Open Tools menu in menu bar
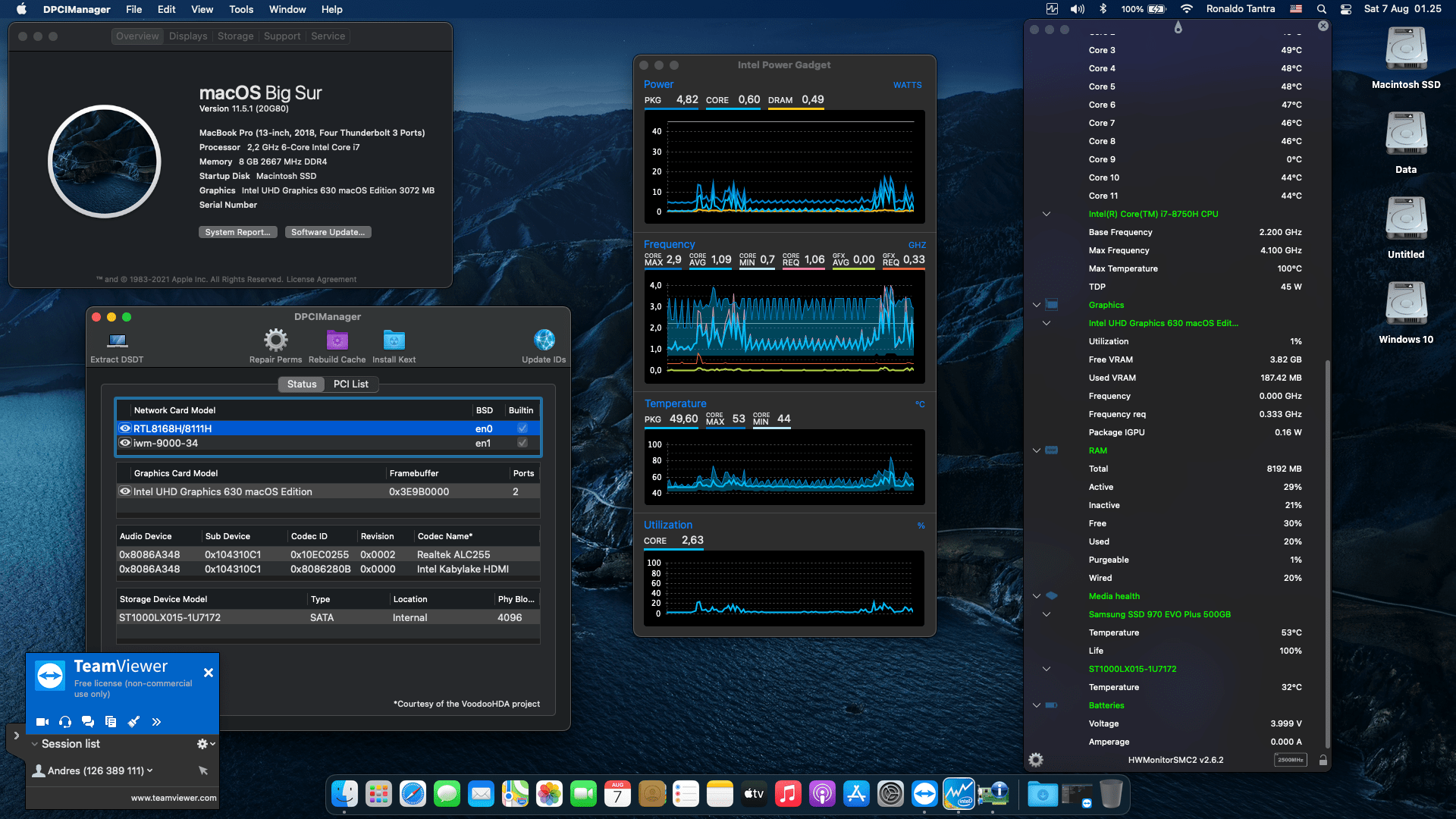This screenshot has height=819, width=1456. pyautogui.click(x=241, y=9)
